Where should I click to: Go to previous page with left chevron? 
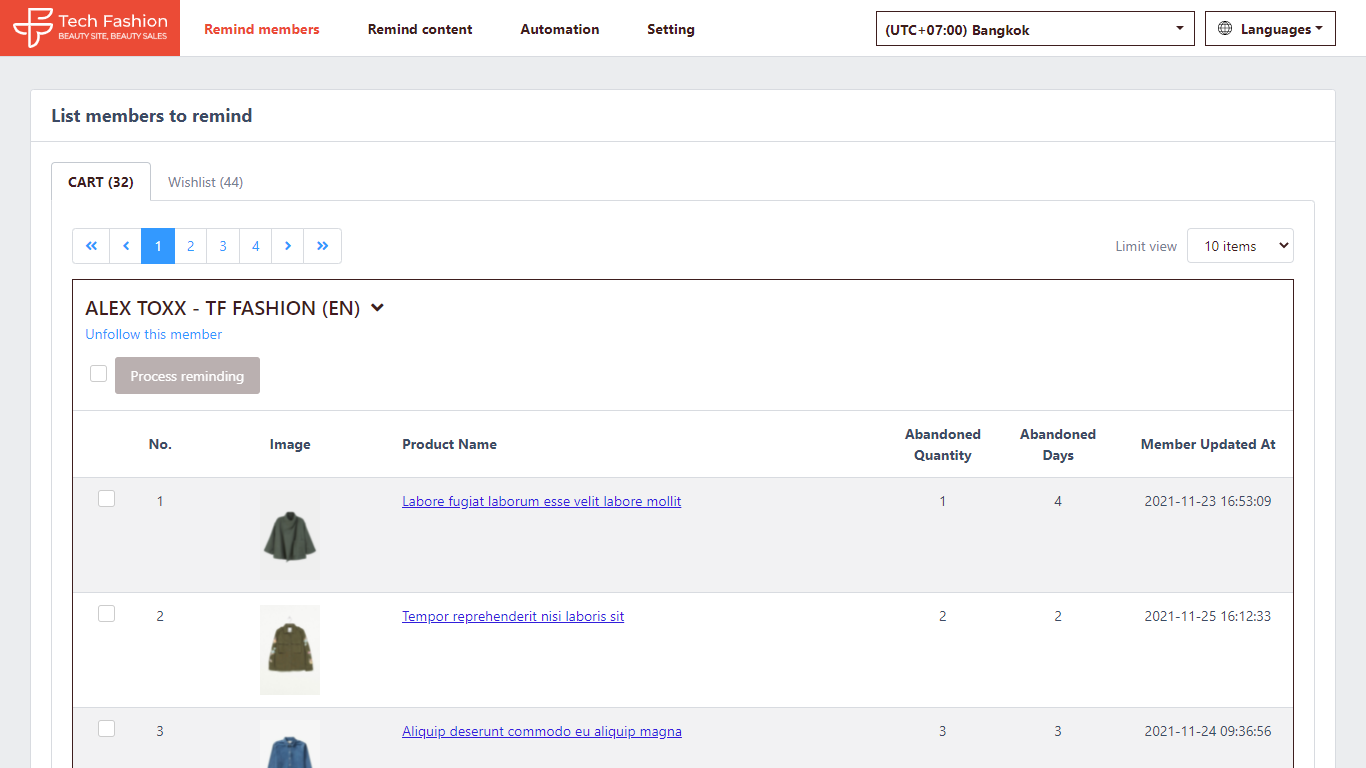point(125,246)
